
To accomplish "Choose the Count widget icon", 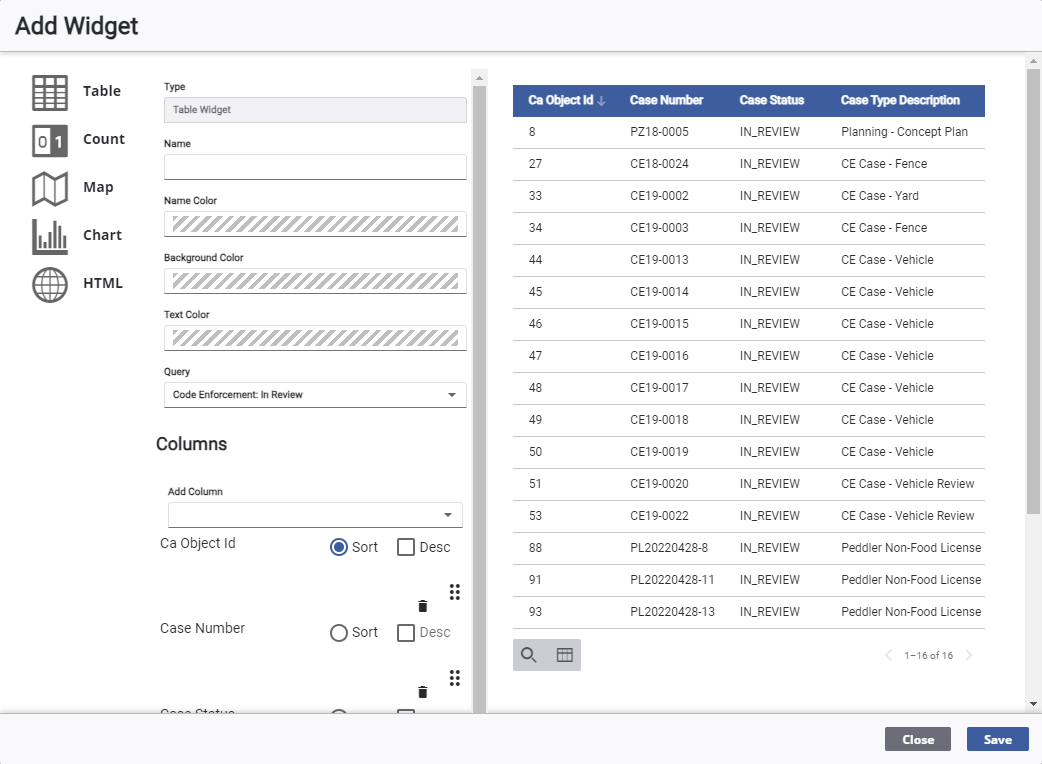I will pos(50,140).
